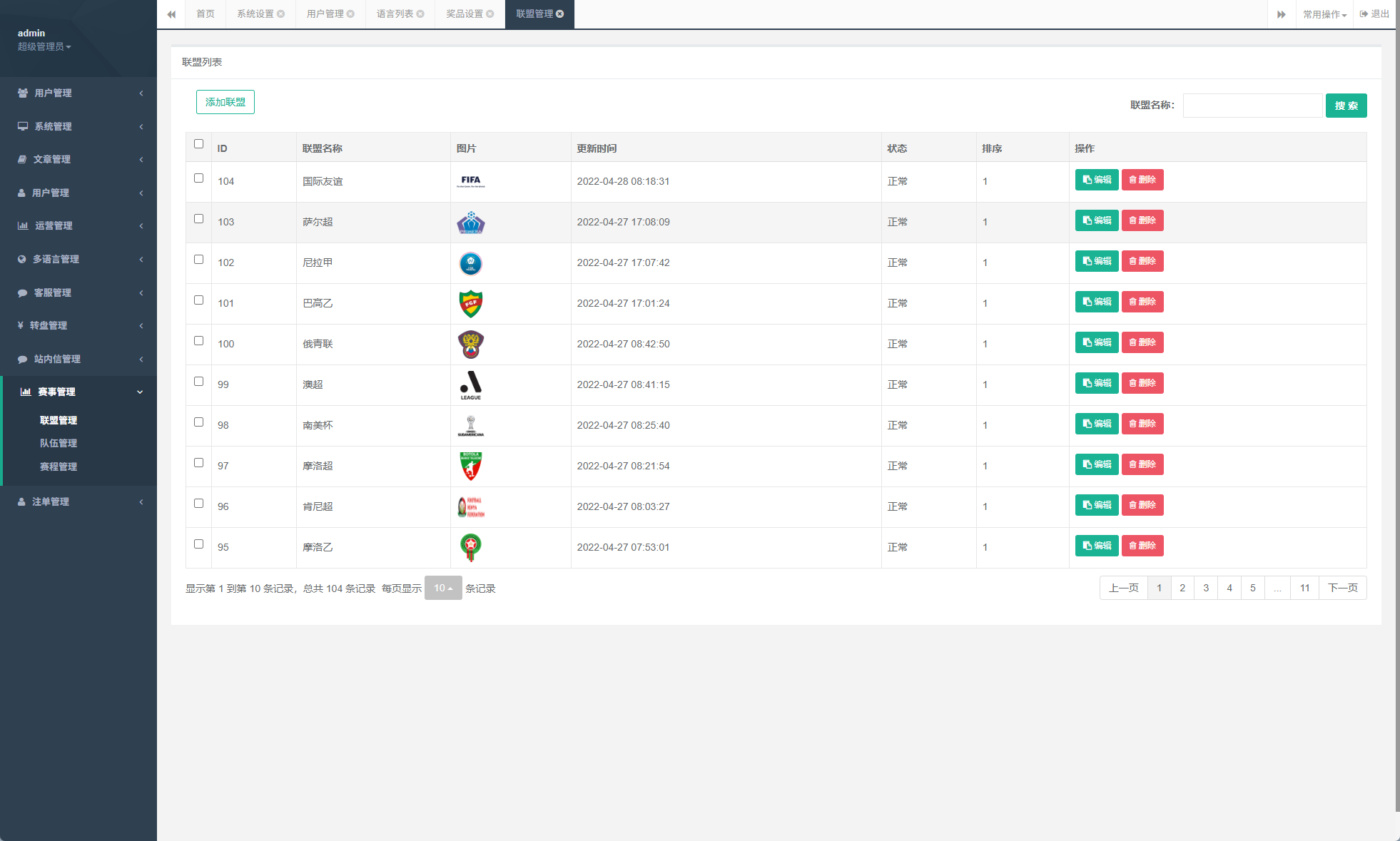
Task: Focus the 联盟名称 search input field
Action: pos(1252,106)
